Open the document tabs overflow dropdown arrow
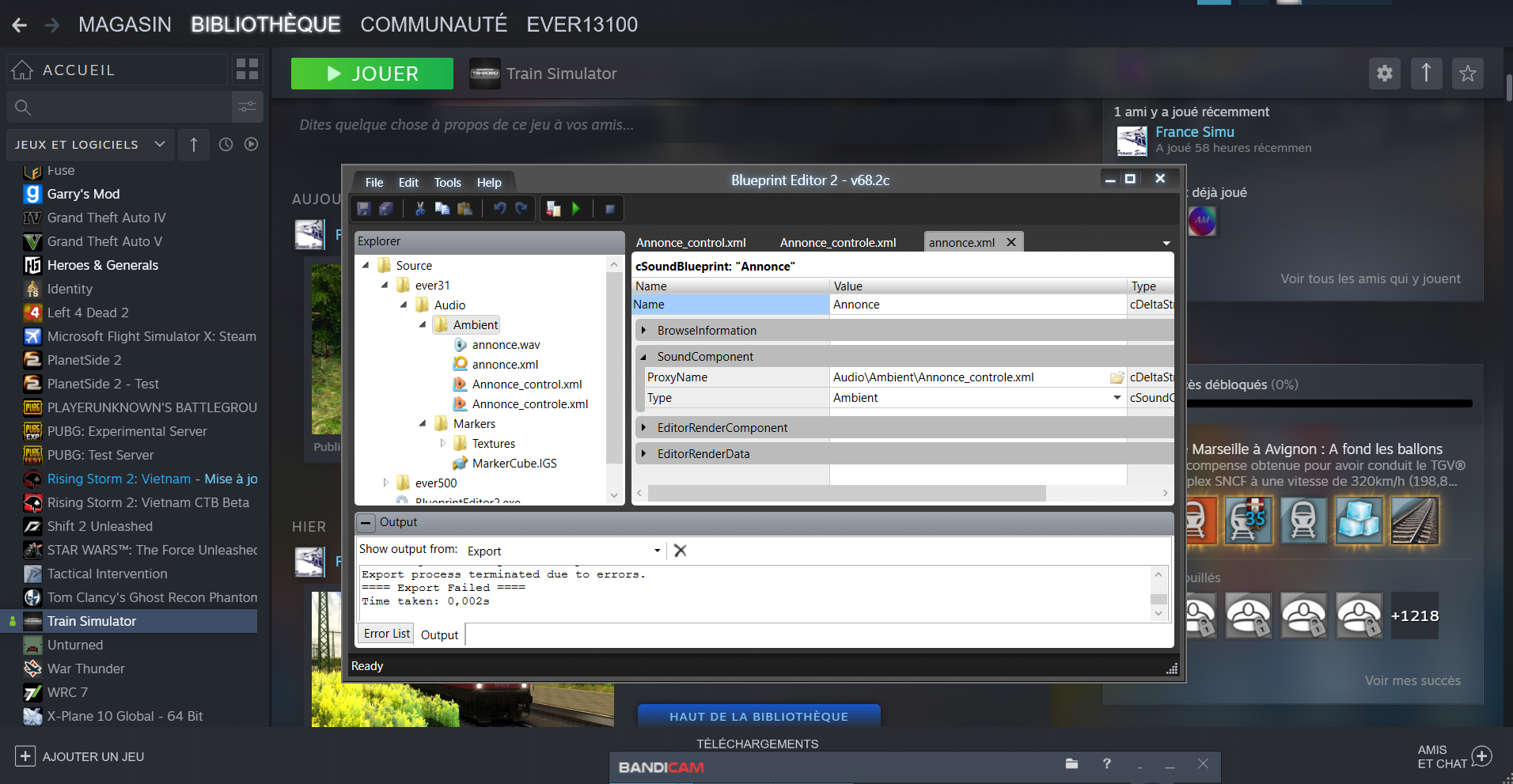1513x784 pixels. coord(1166,244)
